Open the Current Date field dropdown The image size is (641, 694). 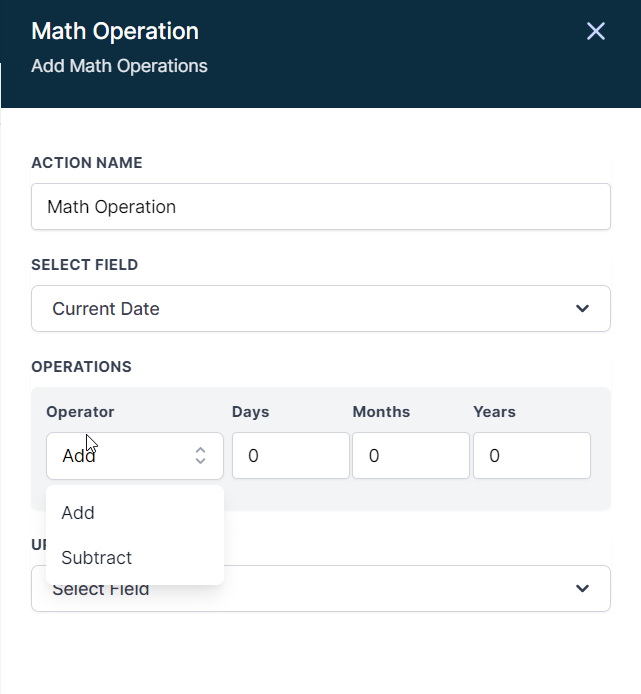click(x=320, y=309)
